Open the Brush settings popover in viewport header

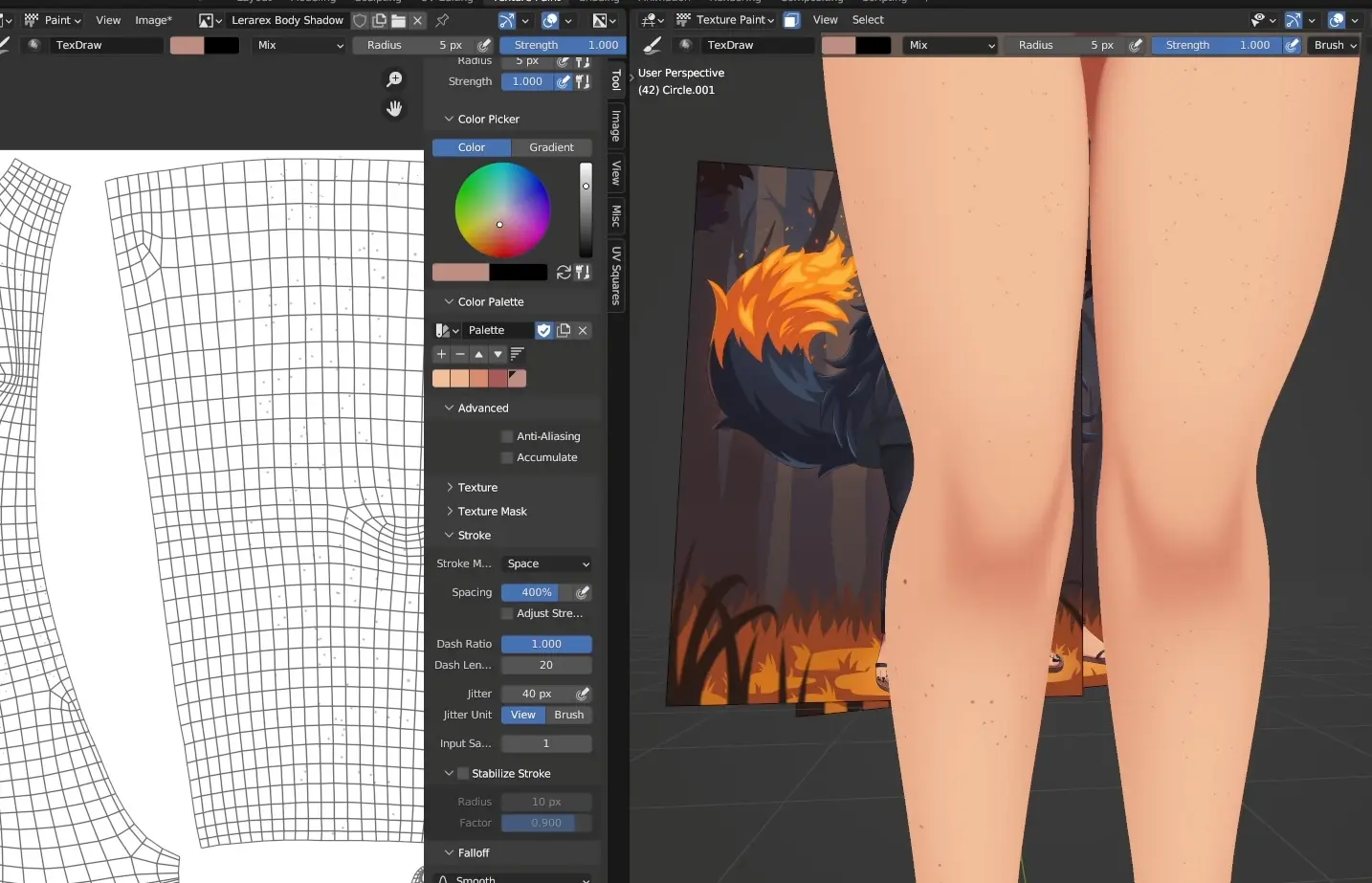pyautogui.click(x=1335, y=45)
